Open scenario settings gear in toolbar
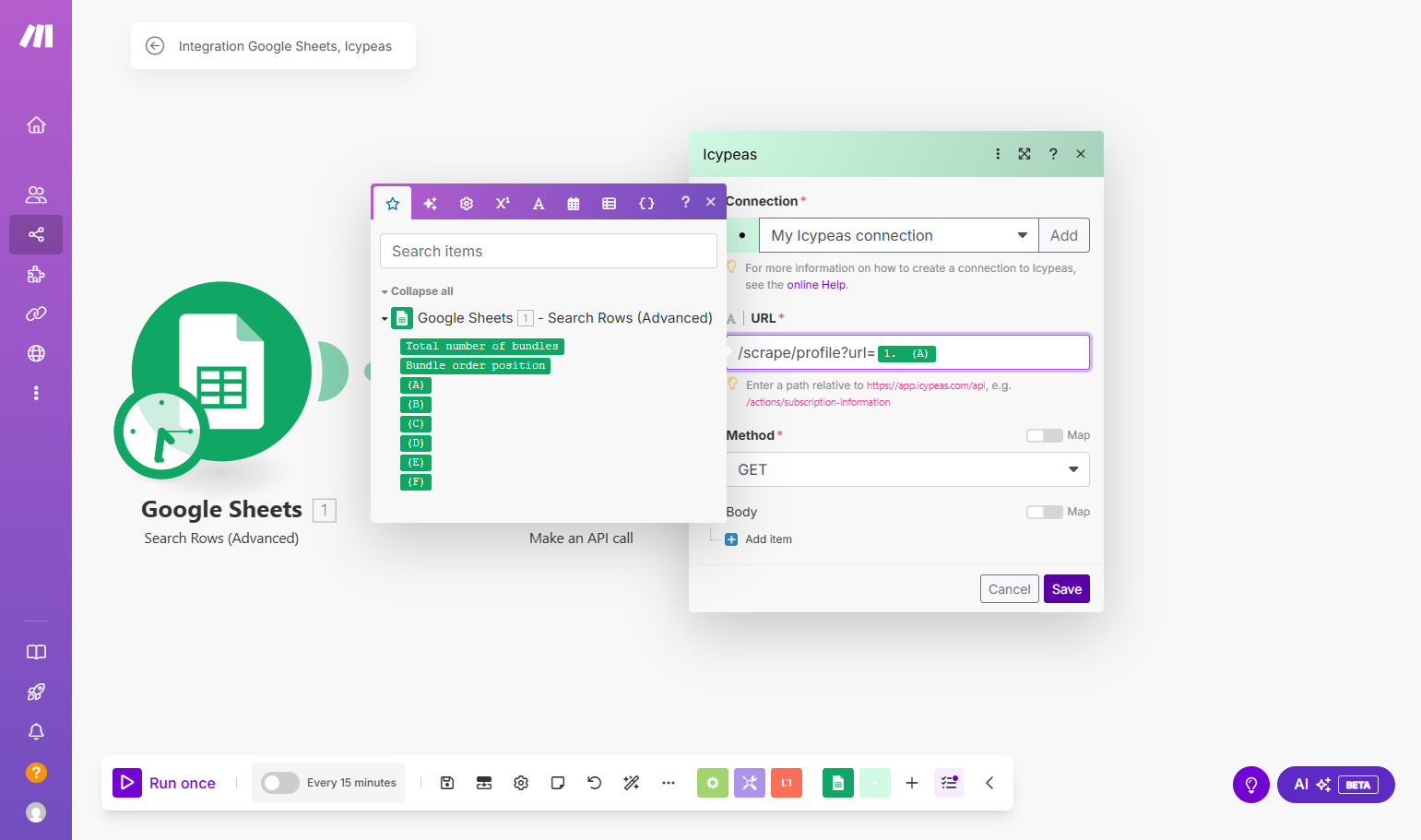The height and width of the screenshot is (840, 1421). point(521,783)
